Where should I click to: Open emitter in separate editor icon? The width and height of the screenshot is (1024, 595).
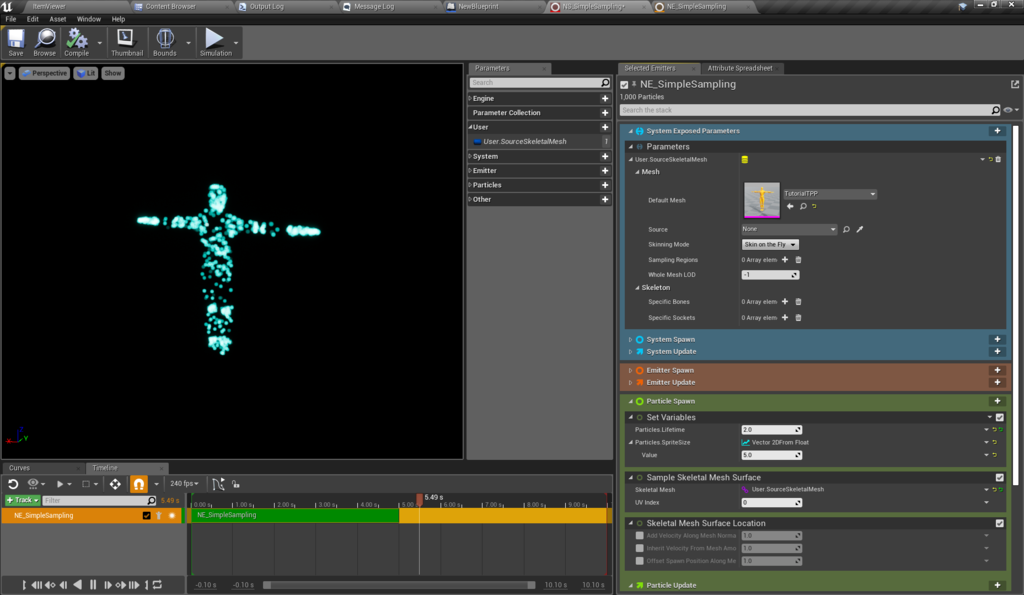(x=1015, y=84)
